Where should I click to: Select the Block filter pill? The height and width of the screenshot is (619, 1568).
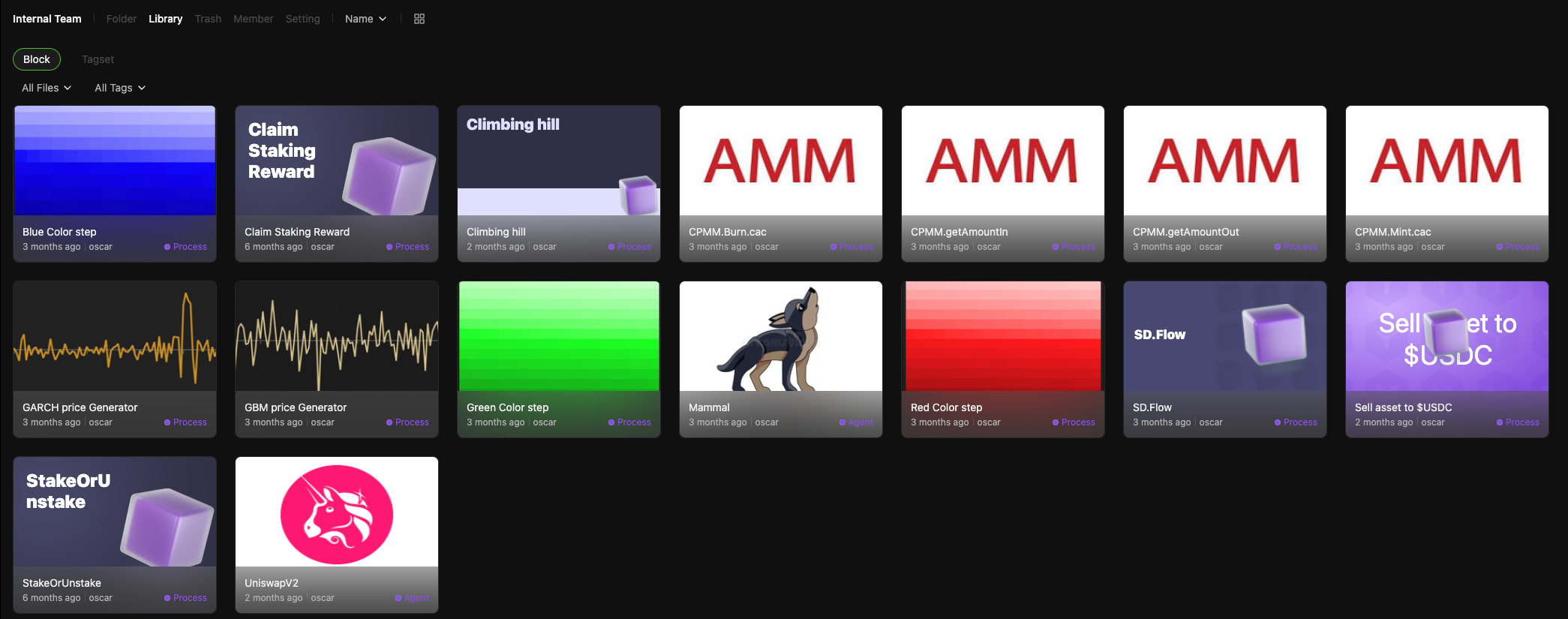point(37,59)
